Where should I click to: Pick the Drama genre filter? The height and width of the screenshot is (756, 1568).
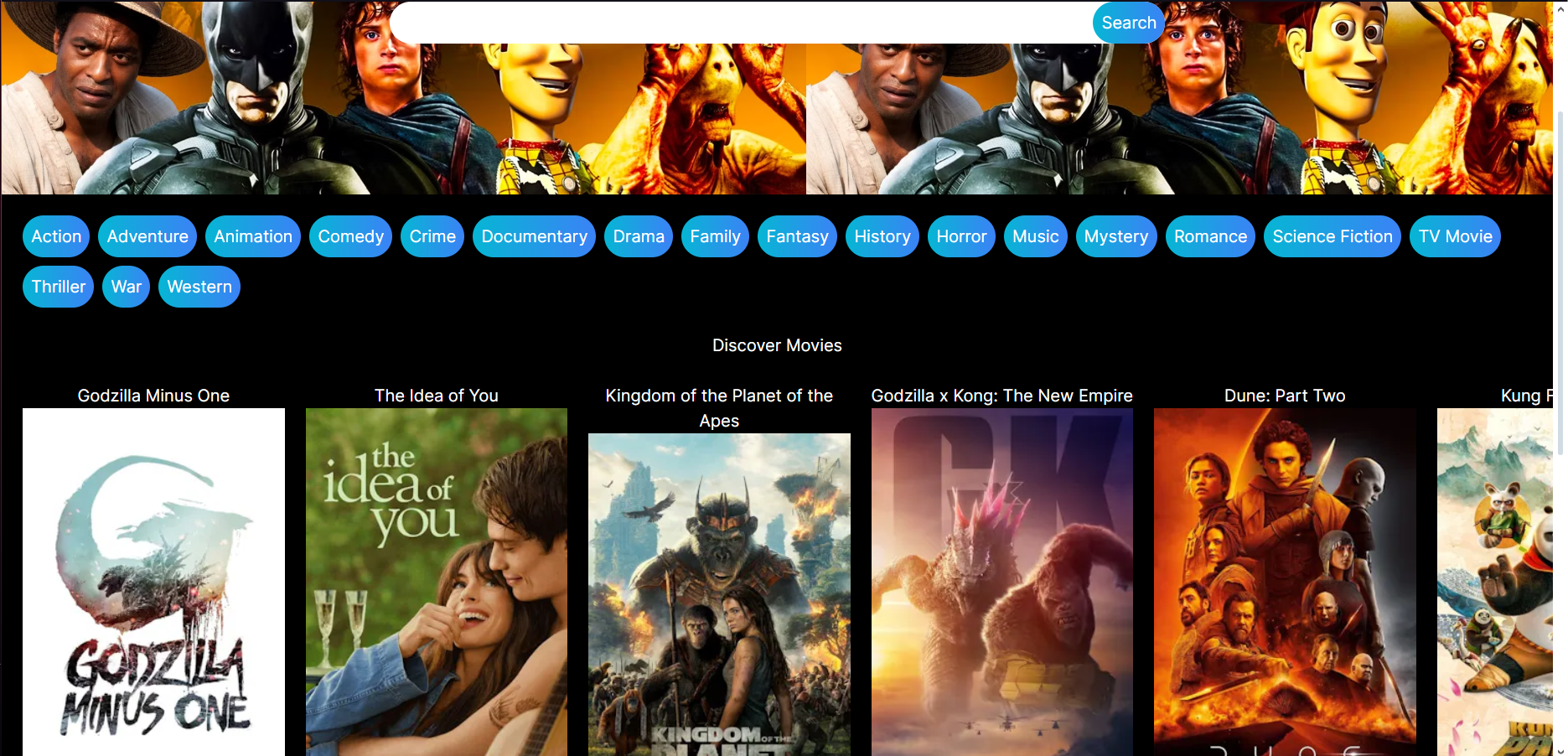639,236
